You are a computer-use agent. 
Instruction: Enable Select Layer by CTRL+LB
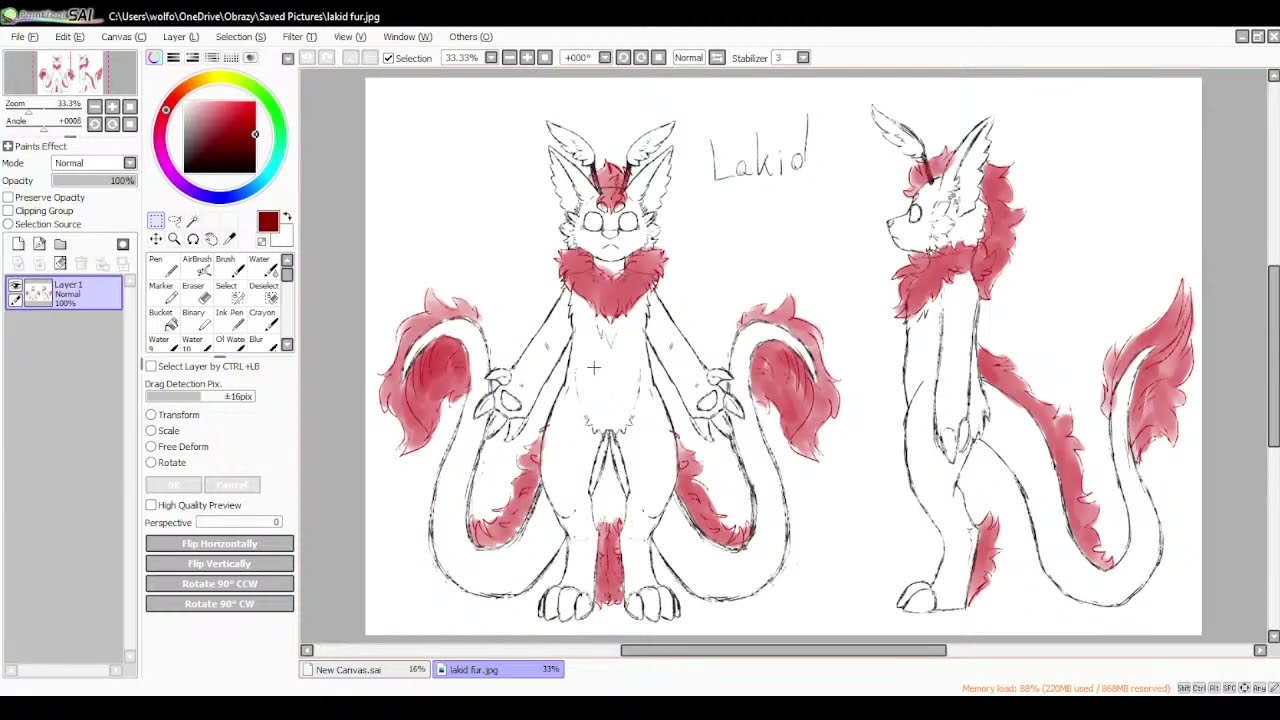click(151, 366)
